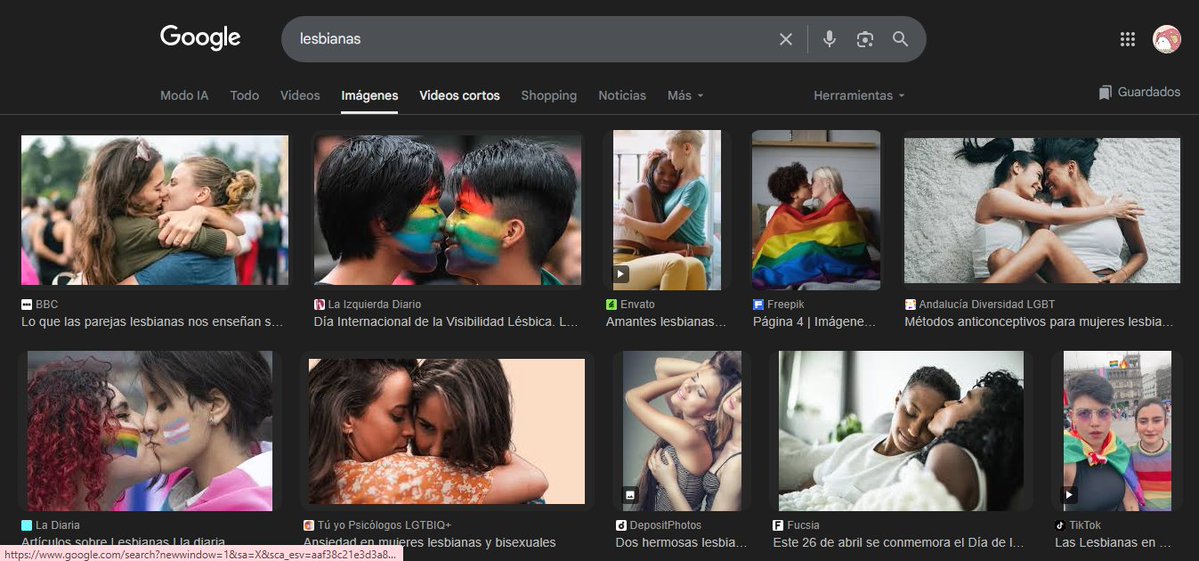Expand the Más dropdown menu
This screenshot has width=1199, height=561.
(685, 96)
